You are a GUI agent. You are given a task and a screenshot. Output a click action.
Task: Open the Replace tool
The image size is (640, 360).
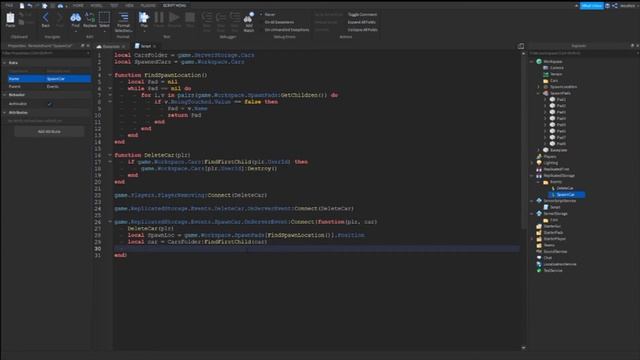[x=90, y=18]
